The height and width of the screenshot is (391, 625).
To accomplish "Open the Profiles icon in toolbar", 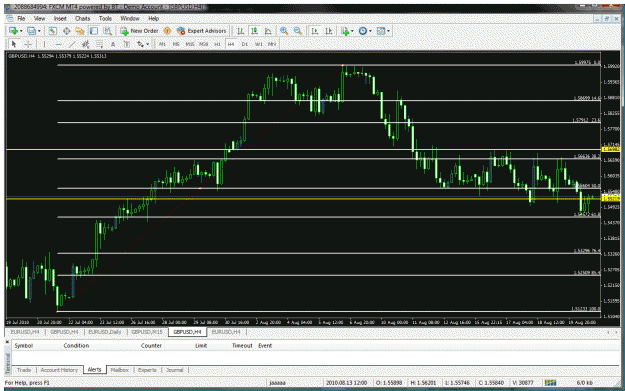I will point(31,31).
